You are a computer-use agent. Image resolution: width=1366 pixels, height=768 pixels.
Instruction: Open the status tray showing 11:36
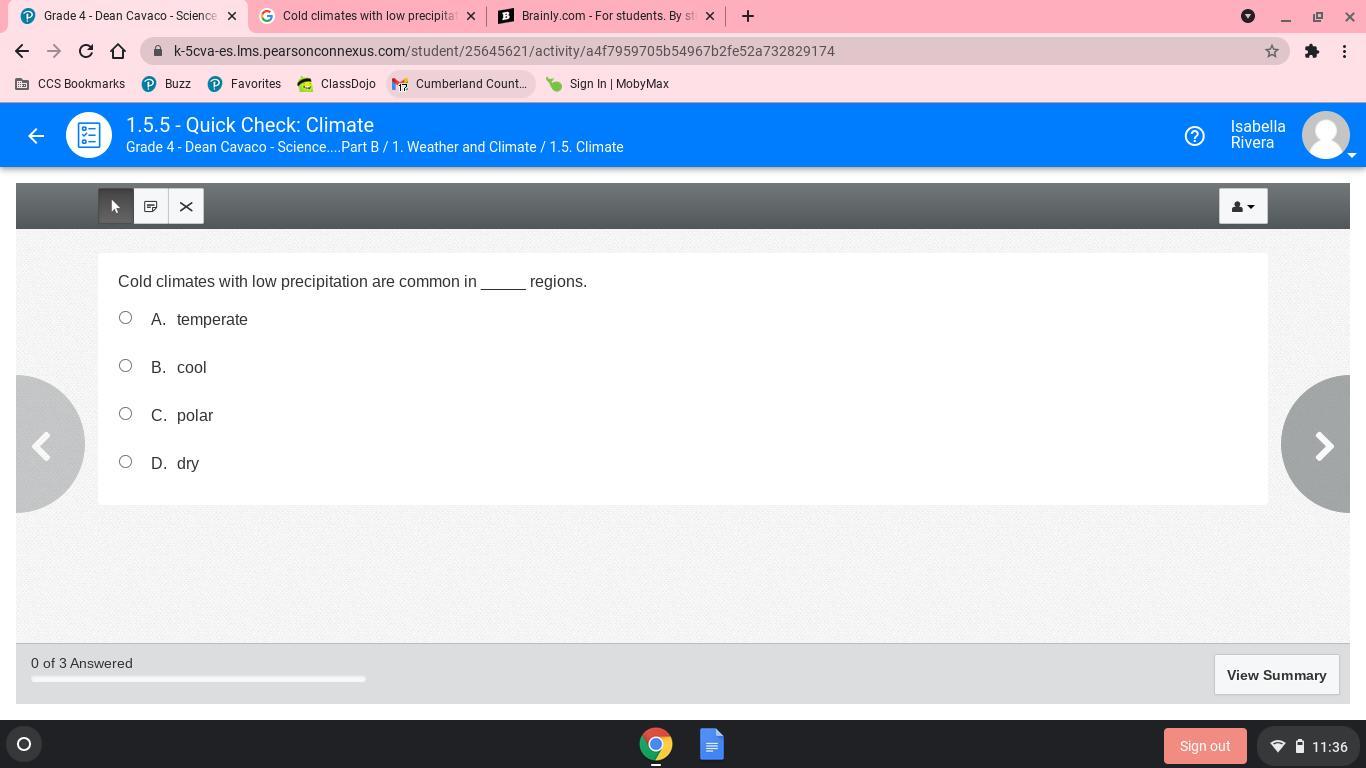pos(1308,746)
